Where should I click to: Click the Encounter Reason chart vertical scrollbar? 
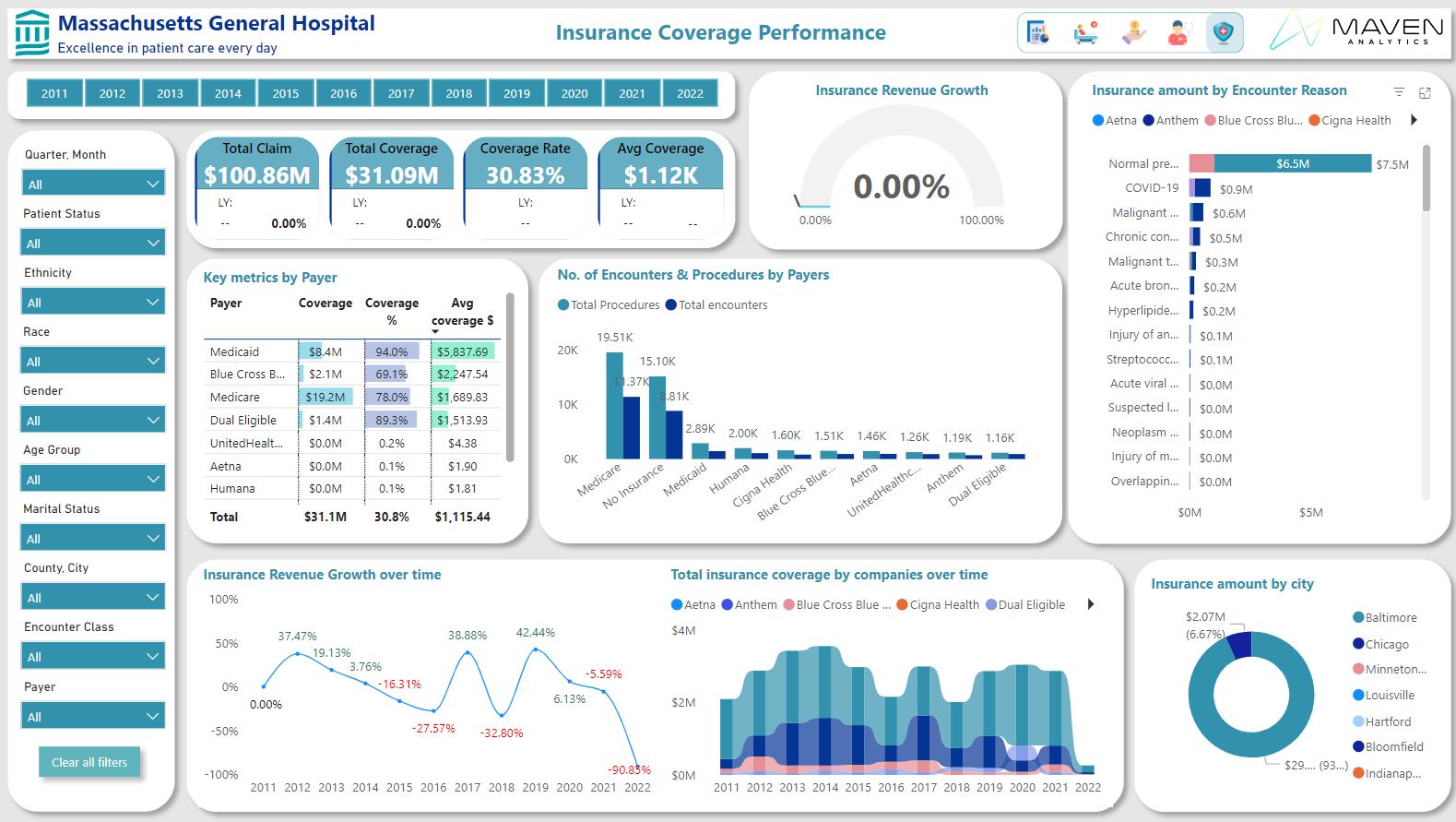pos(1426,177)
